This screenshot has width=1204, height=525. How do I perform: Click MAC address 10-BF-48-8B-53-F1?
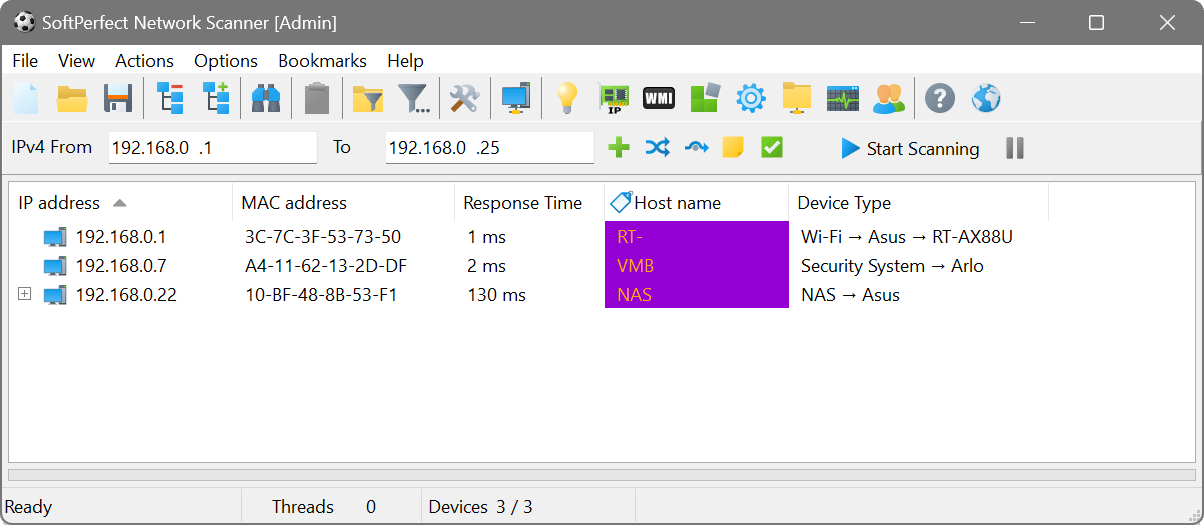(x=321, y=295)
